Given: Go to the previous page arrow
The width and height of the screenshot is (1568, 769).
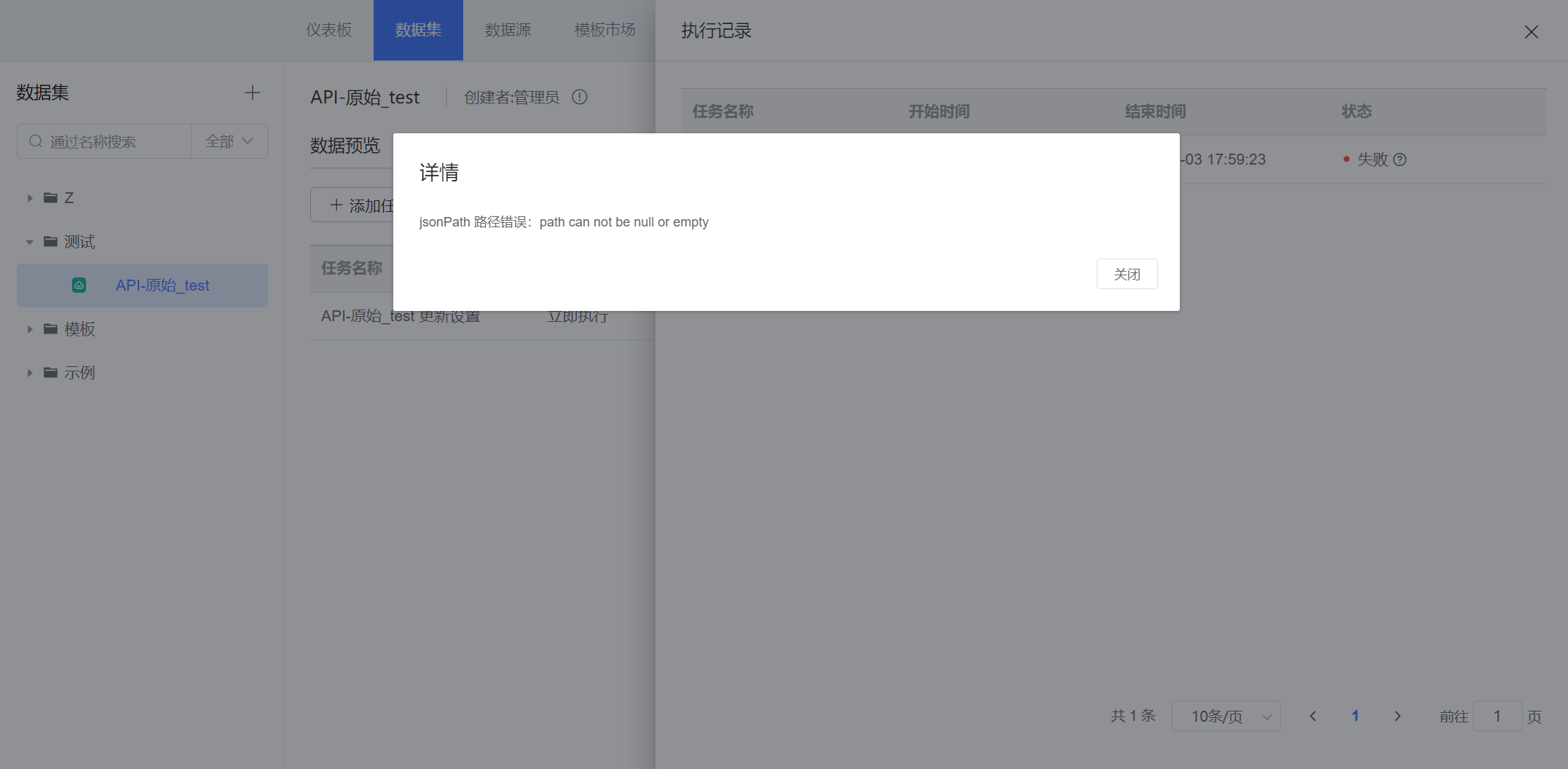Looking at the screenshot, I should point(1313,716).
